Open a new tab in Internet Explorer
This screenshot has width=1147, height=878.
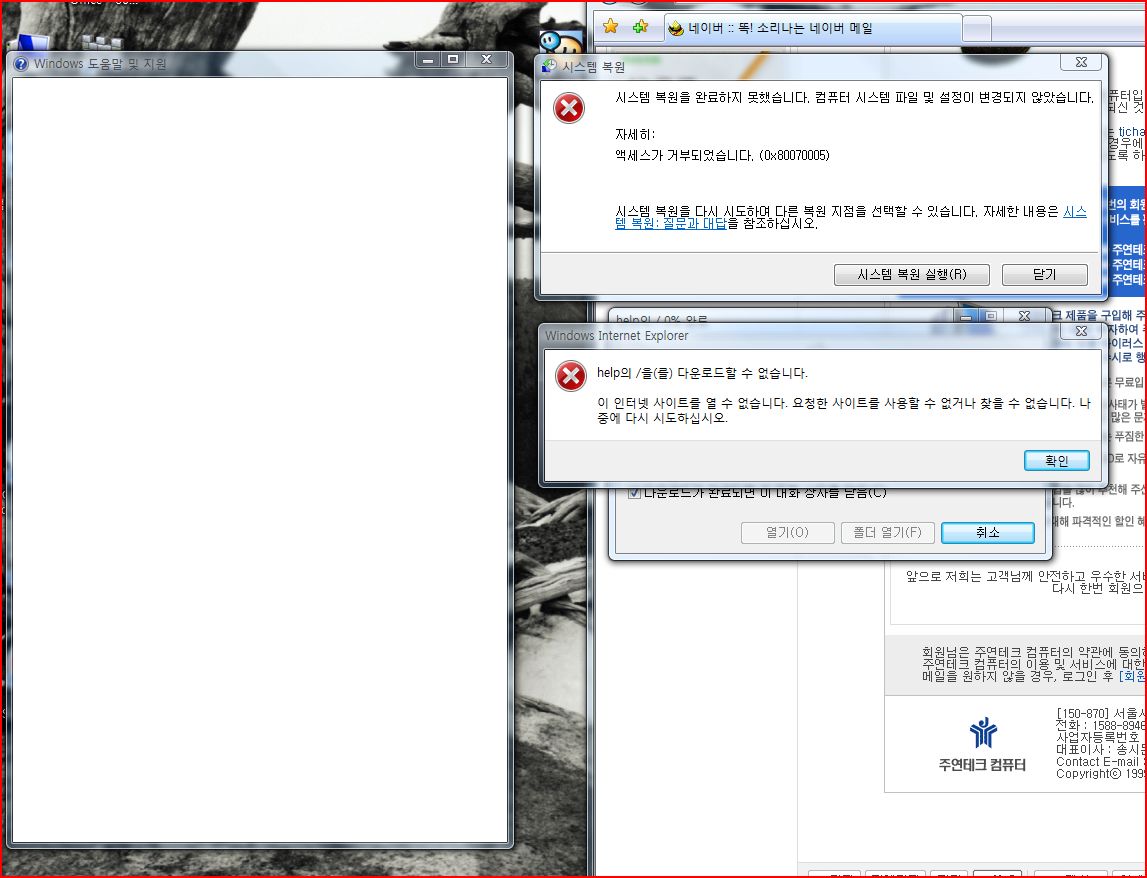(977, 29)
